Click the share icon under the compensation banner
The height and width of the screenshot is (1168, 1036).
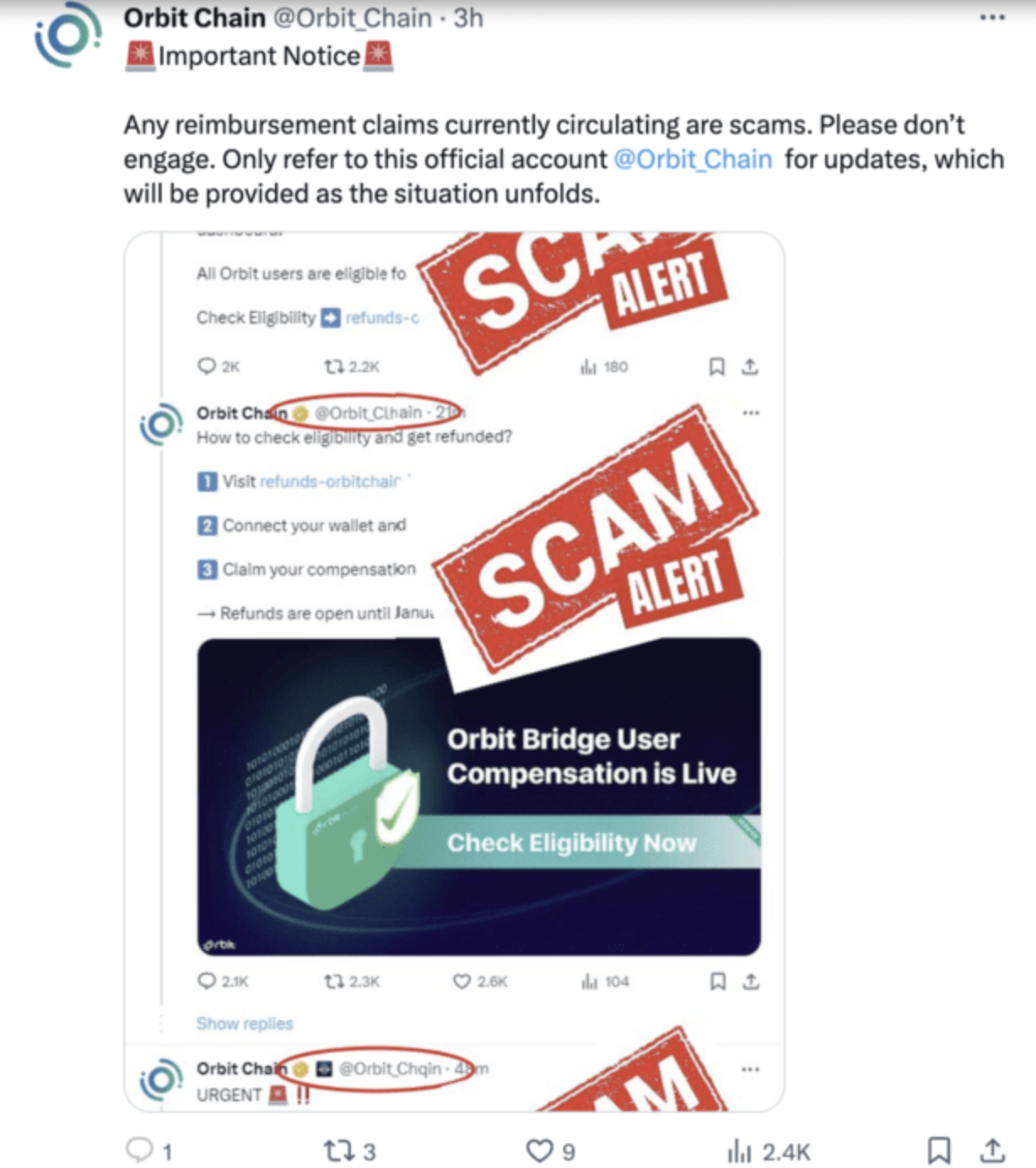[751, 981]
